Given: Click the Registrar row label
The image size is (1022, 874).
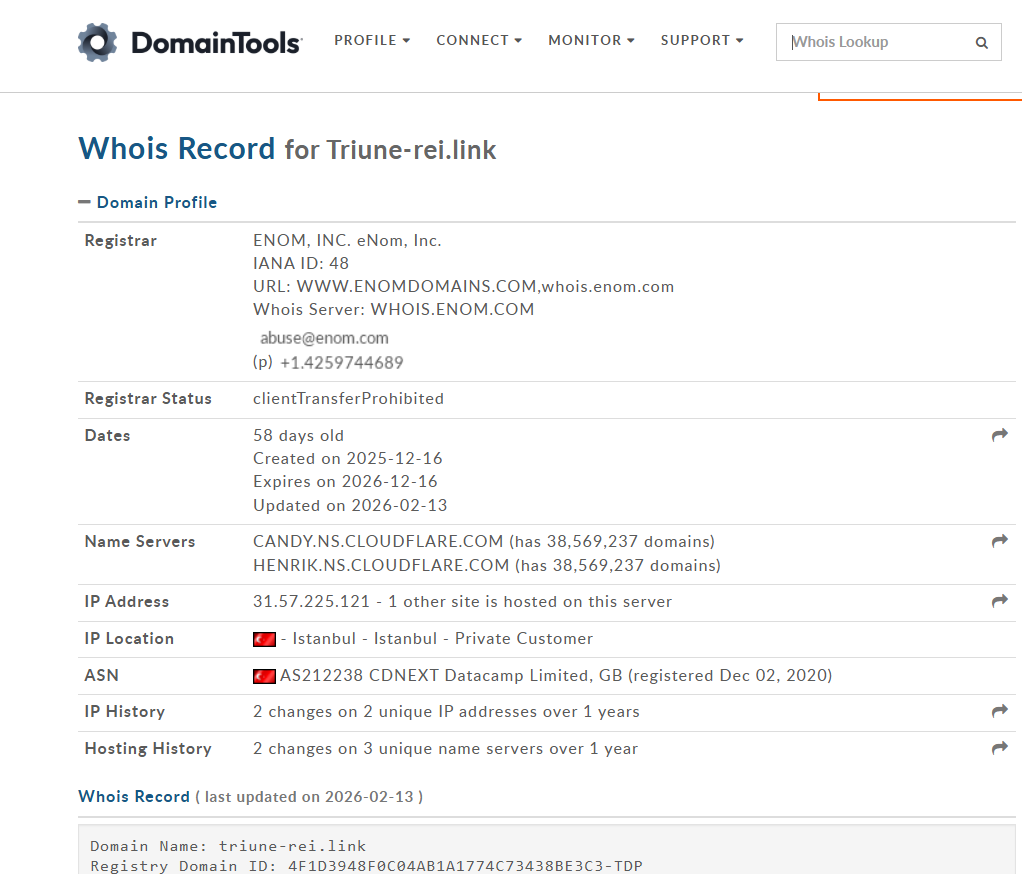Looking at the screenshot, I should coord(121,240).
